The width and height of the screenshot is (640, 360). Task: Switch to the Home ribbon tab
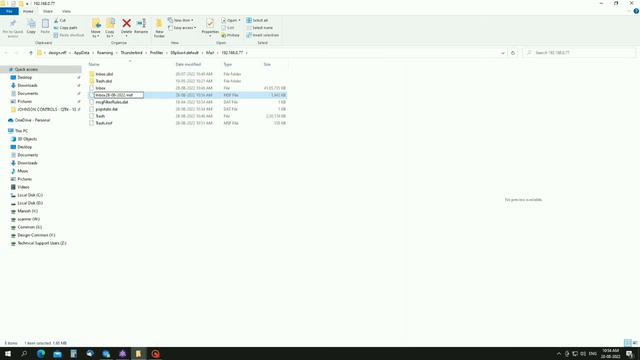28,11
